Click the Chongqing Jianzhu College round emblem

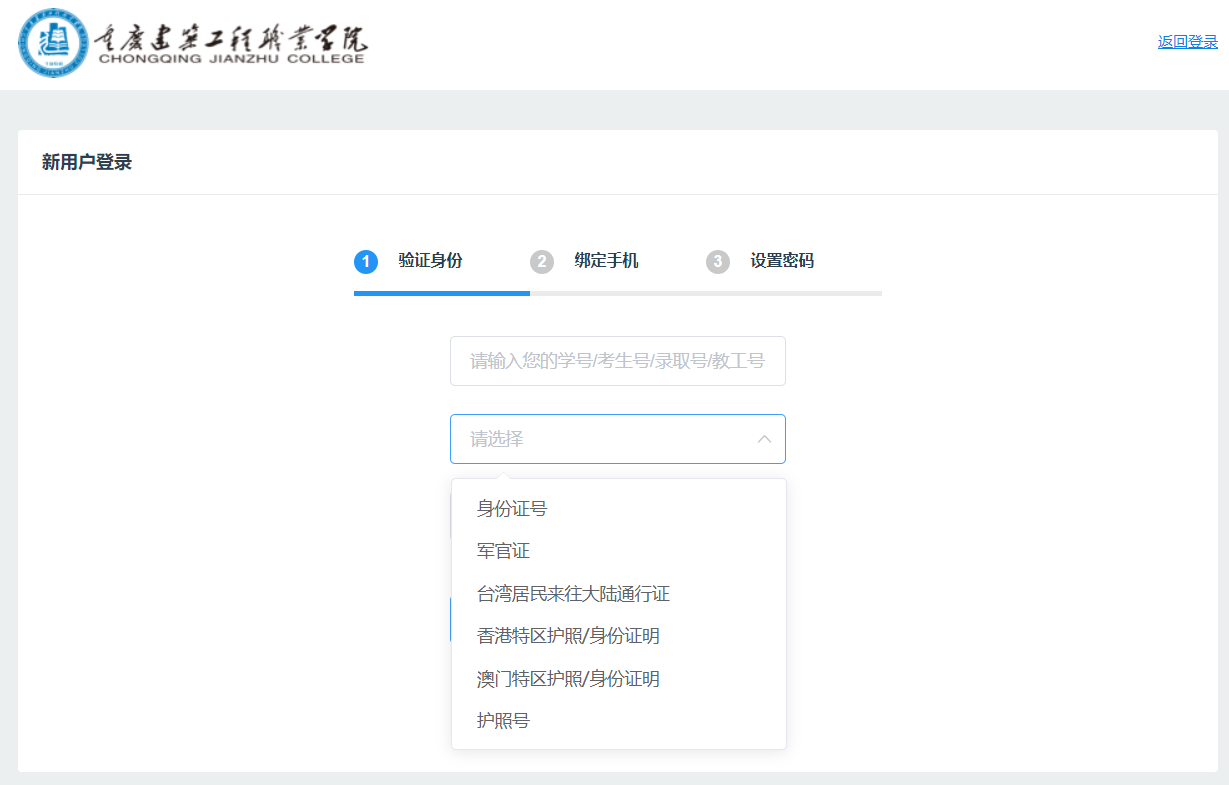(x=52, y=44)
